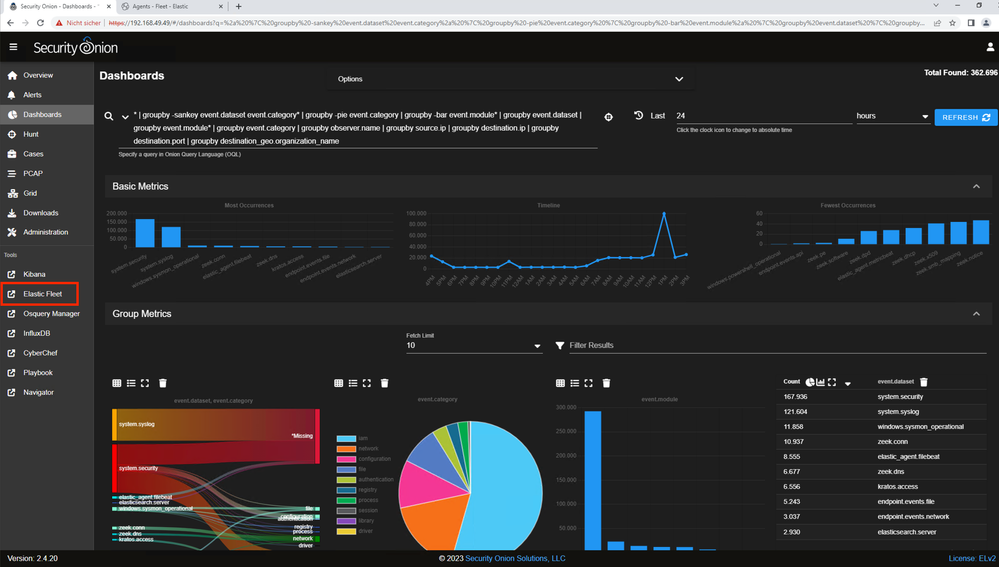
Task: Click the crosshair icon next to the query field
Action: pyautogui.click(x=608, y=117)
